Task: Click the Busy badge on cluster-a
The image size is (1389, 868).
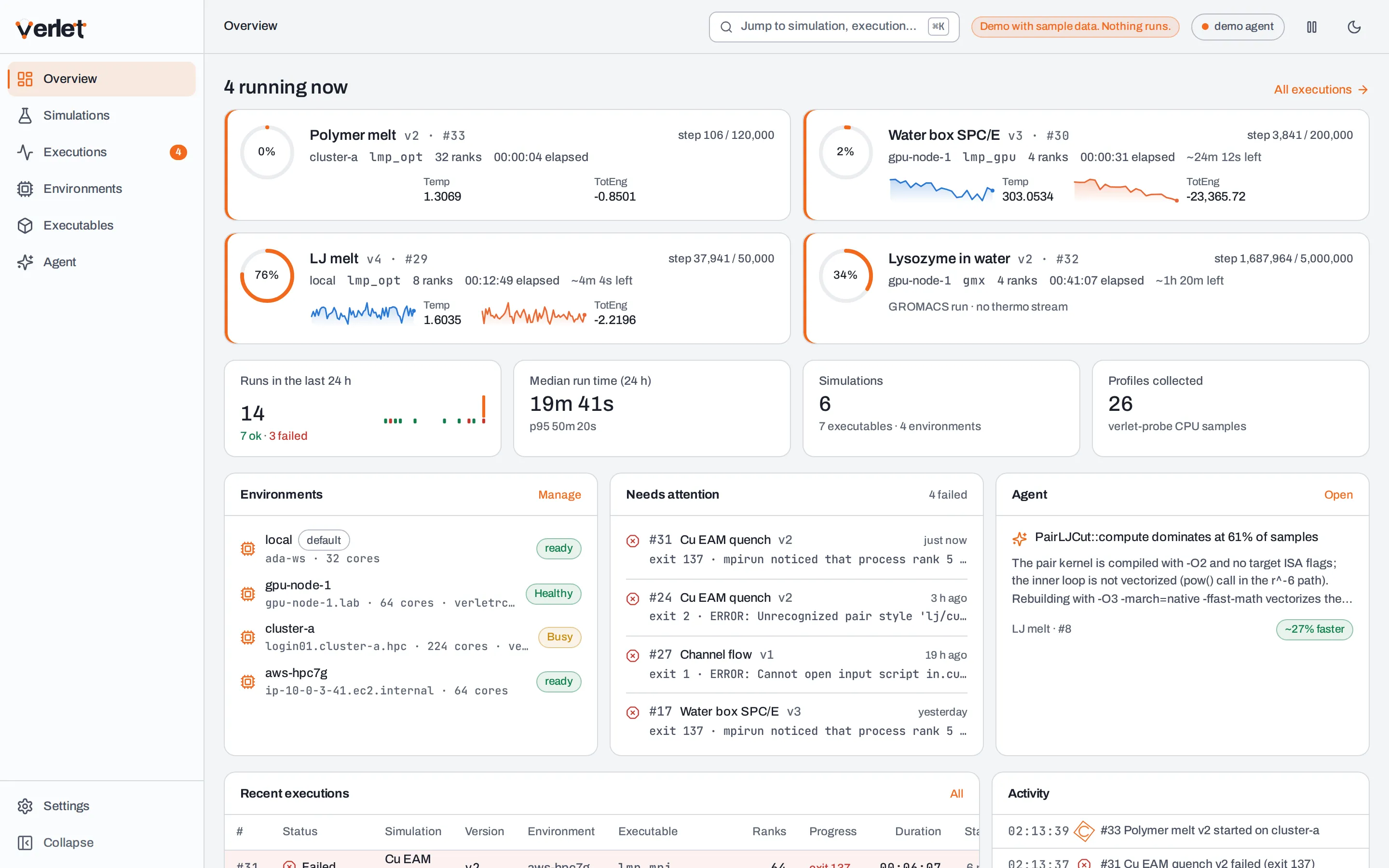Action: click(x=559, y=637)
